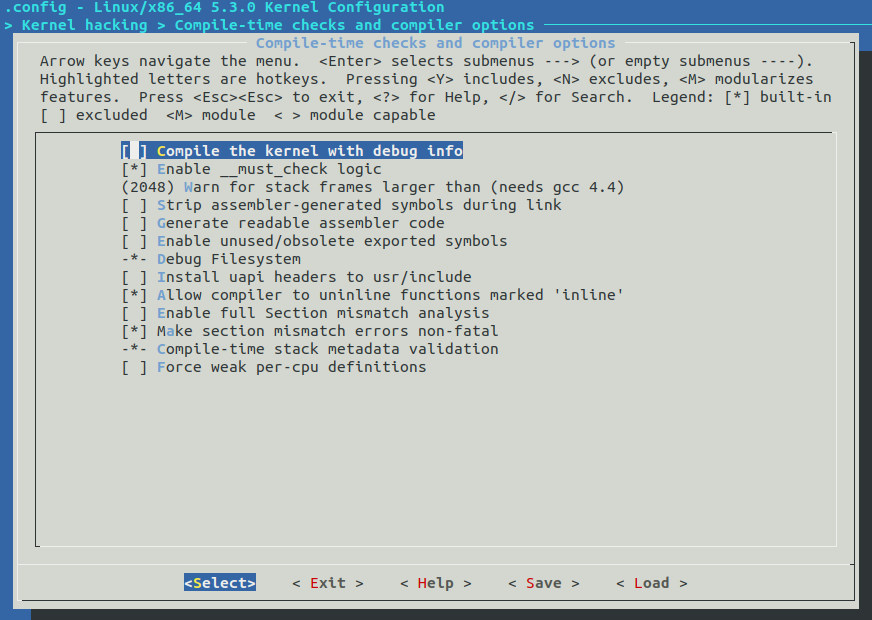Screen dimensions: 872x620
Task: Load a saved configuration file
Action: [650, 582]
